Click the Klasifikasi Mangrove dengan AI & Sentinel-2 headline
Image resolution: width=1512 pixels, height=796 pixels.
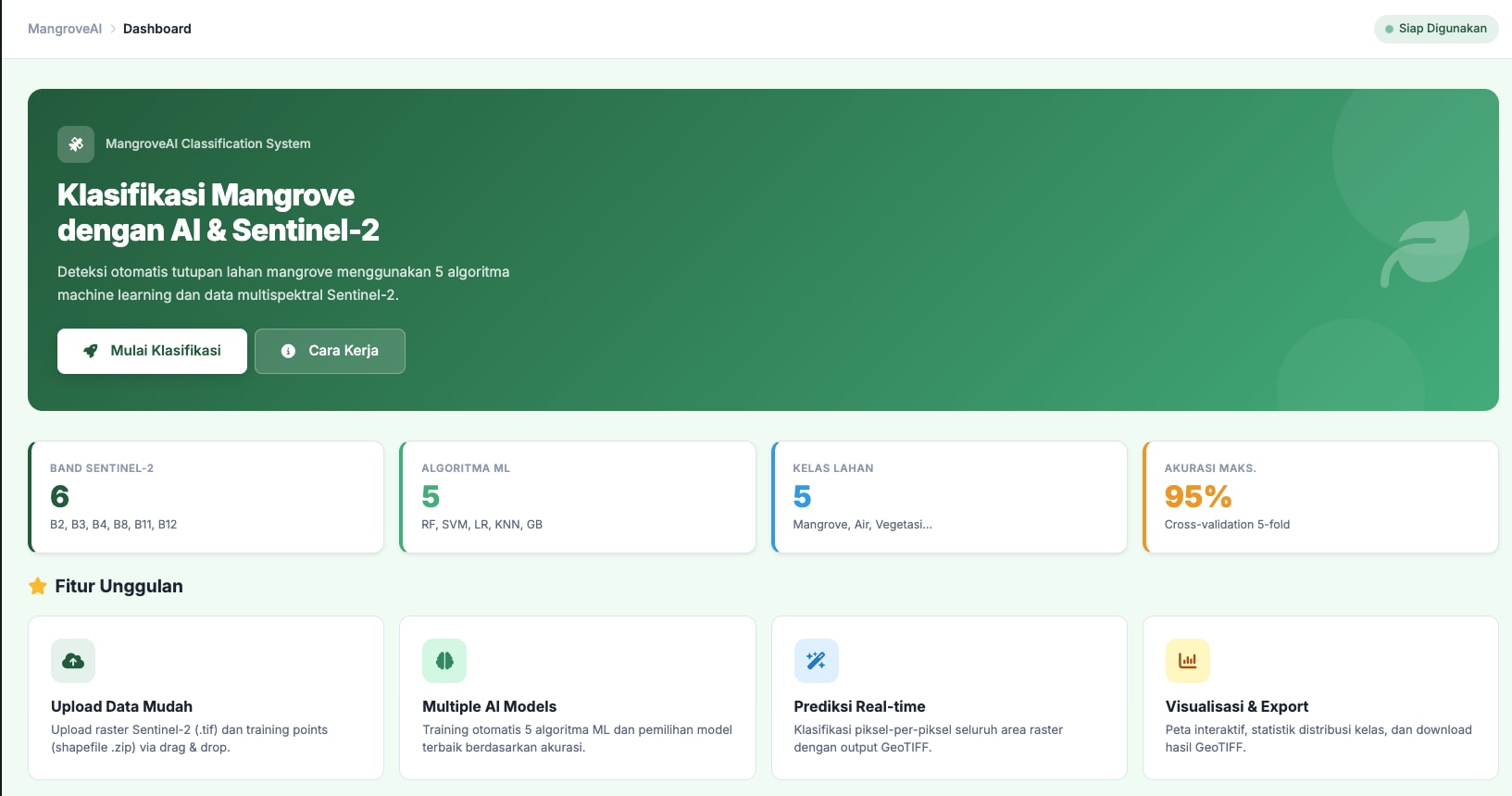(x=219, y=213)
